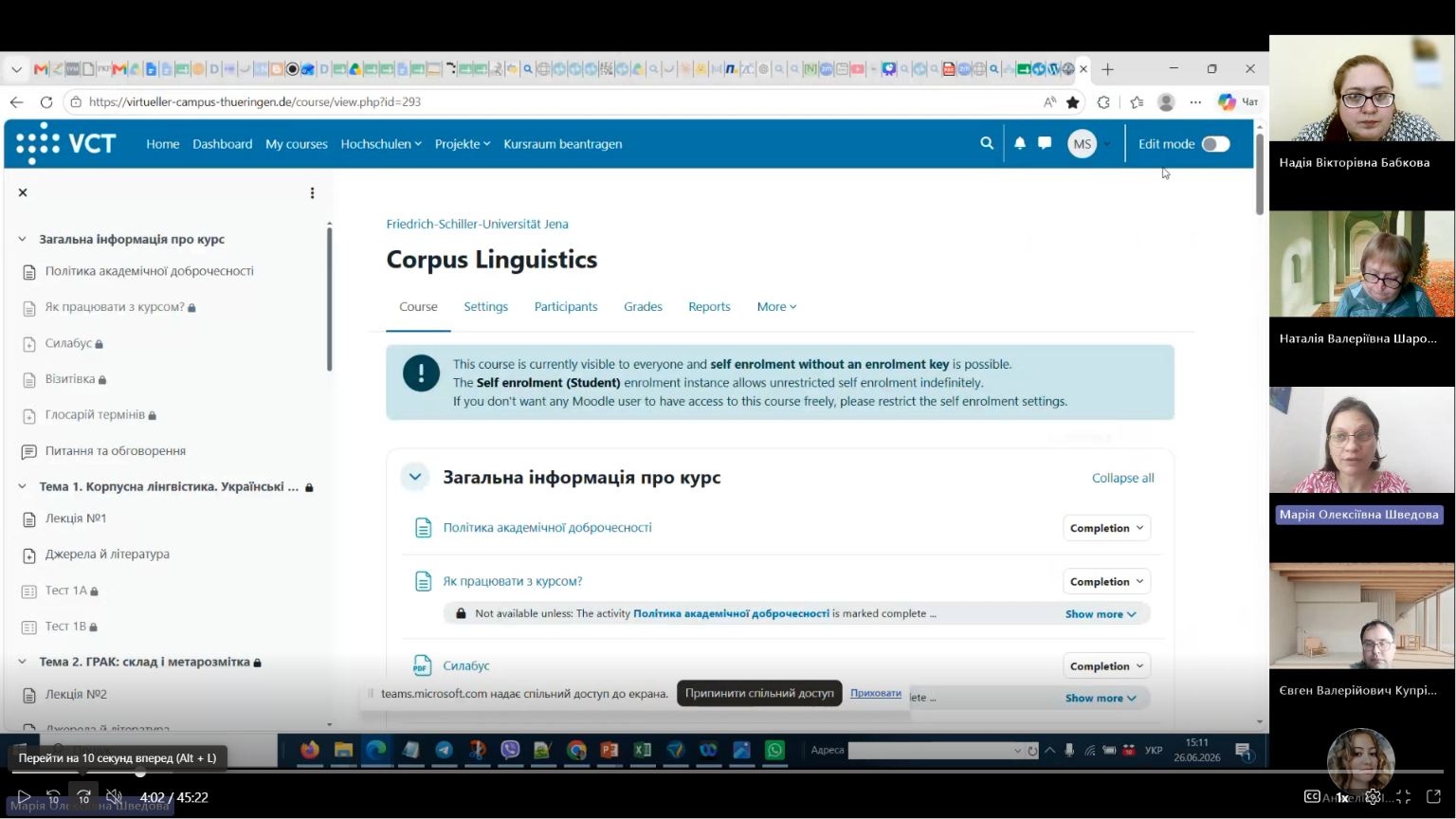The image size is (1456, 819).
Task: Switch to the Settings tab
Action: 485,306
